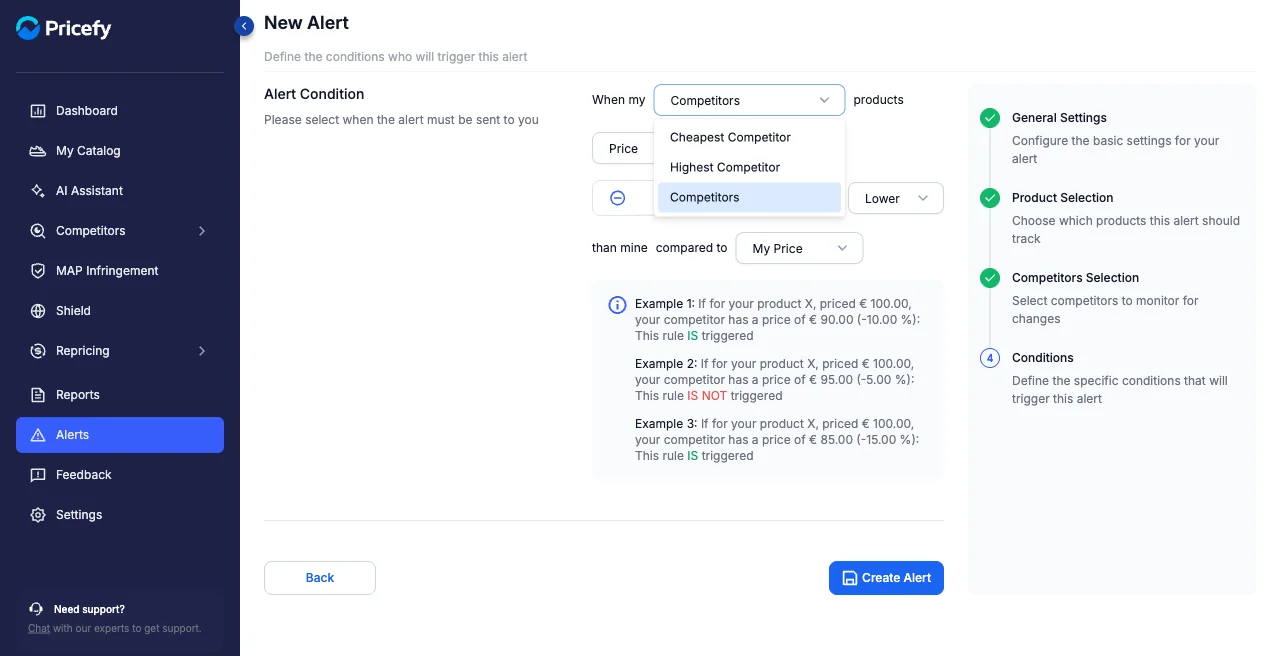Open Settings from the sidebar
Viewport: 1280px width, 656px height.
coord(120,515)
